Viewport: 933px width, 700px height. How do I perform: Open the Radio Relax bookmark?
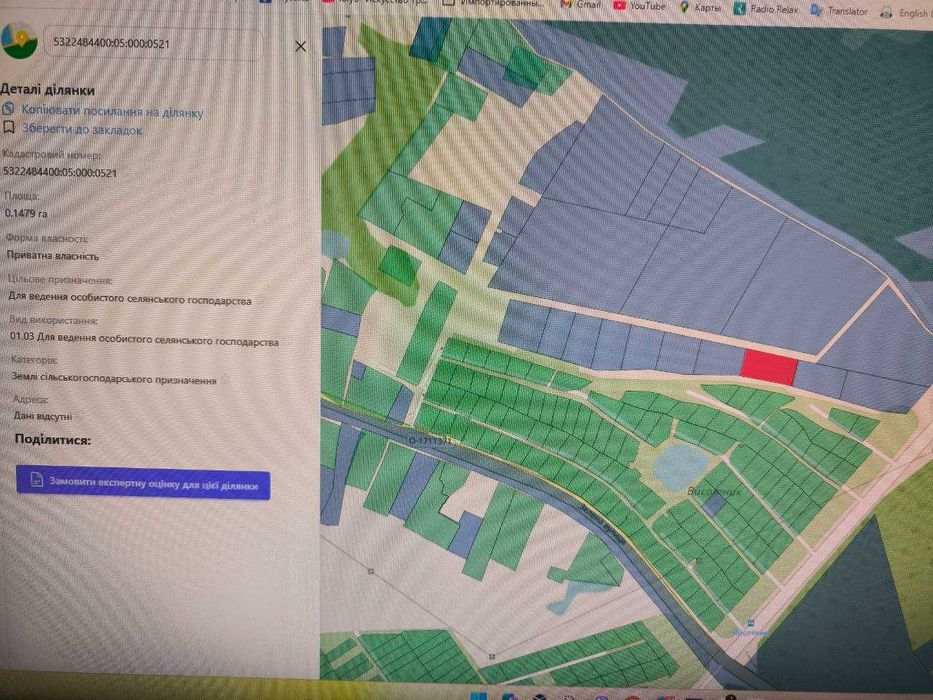pos(765,8)
